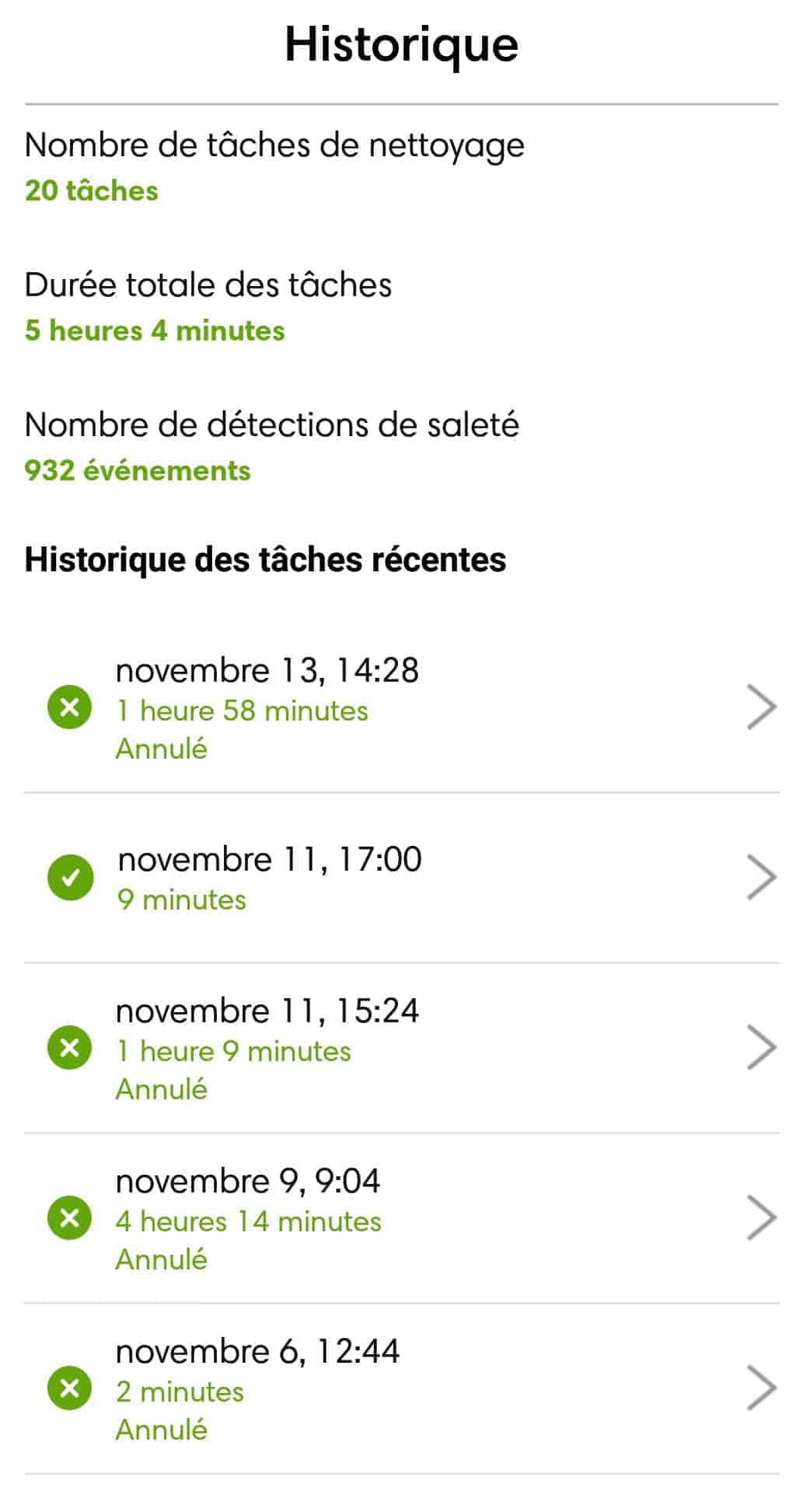
Task: Tap the 4 heures 14 minutes duration text
Action: (248, 1222)
